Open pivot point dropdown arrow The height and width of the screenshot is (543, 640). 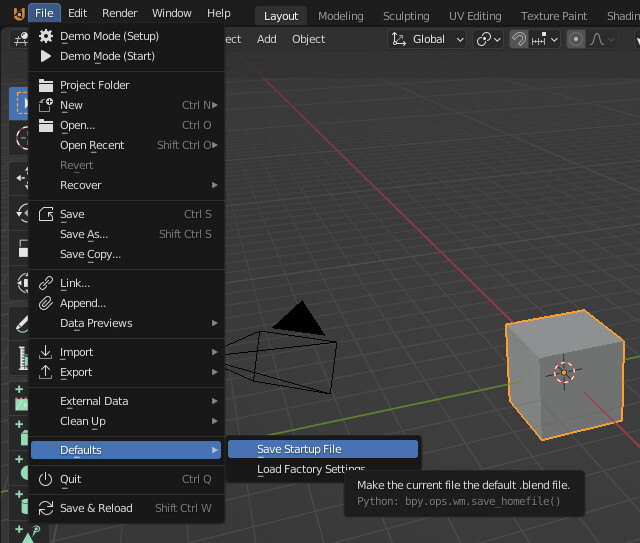pyautogui.click(x=497, y=40)
